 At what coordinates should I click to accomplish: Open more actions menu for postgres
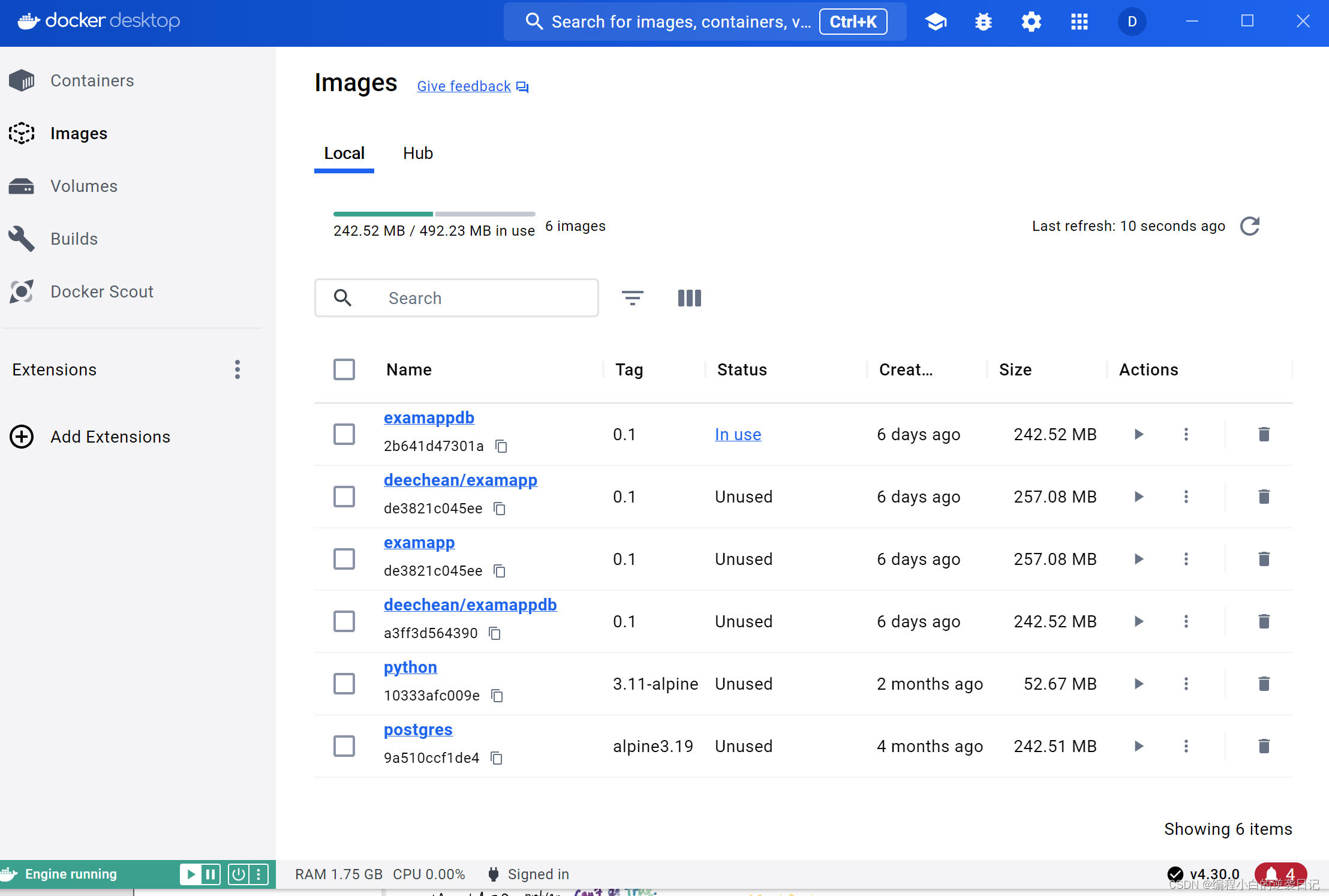click(1186, 746)
